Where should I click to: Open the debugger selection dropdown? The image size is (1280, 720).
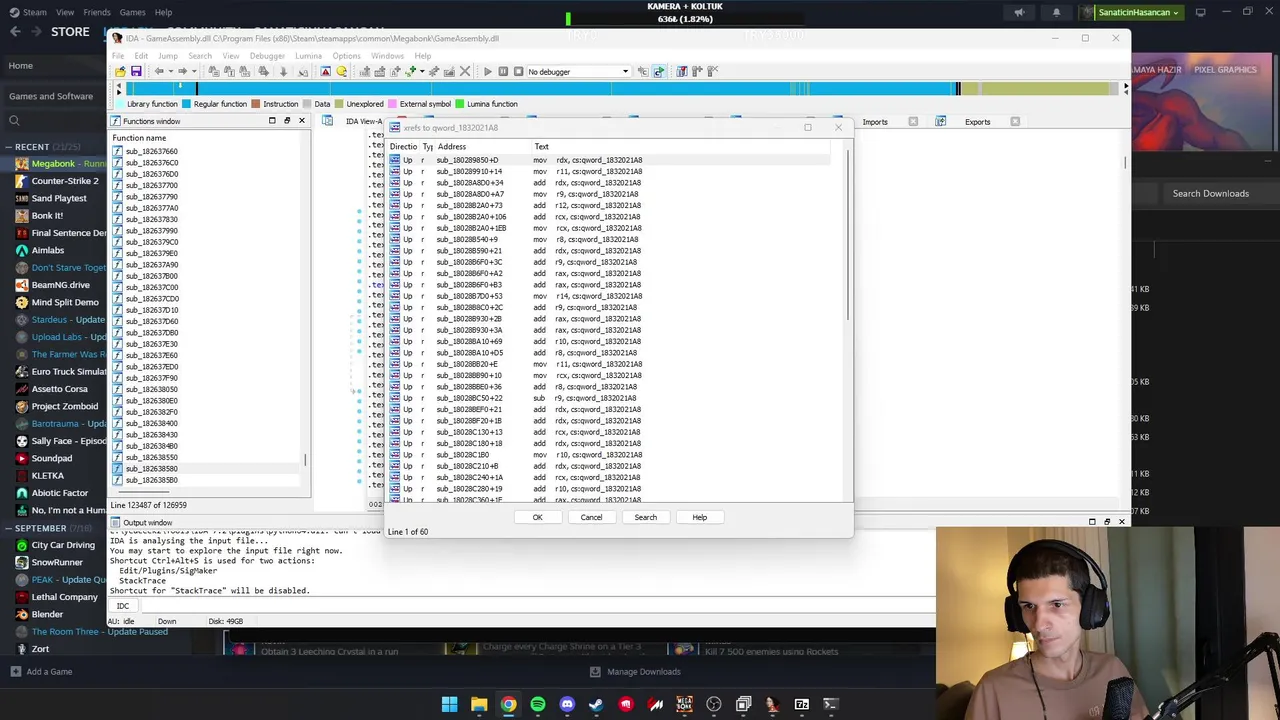click(578, 71)
